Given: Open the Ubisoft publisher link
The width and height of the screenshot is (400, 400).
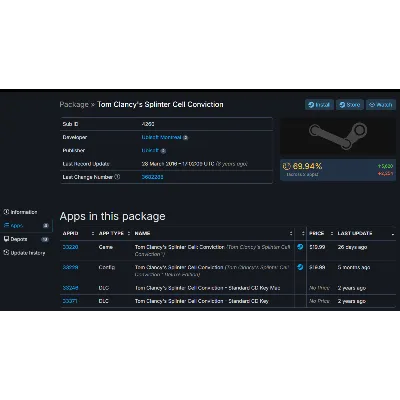Looking at the screenshot, I should [x=150, y=150].
